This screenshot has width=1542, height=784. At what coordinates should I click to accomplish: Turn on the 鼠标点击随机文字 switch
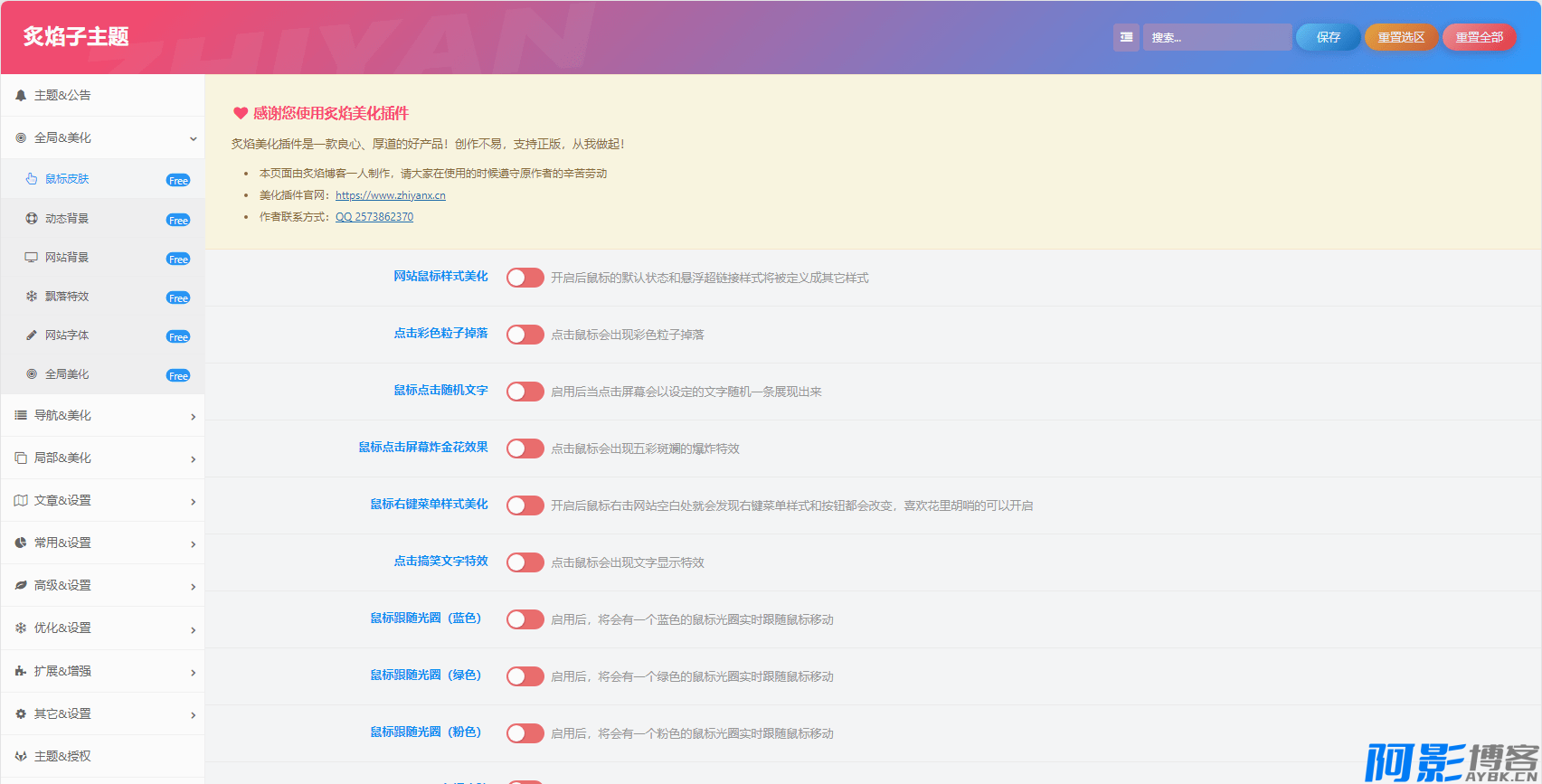click(x=525, y=392)
